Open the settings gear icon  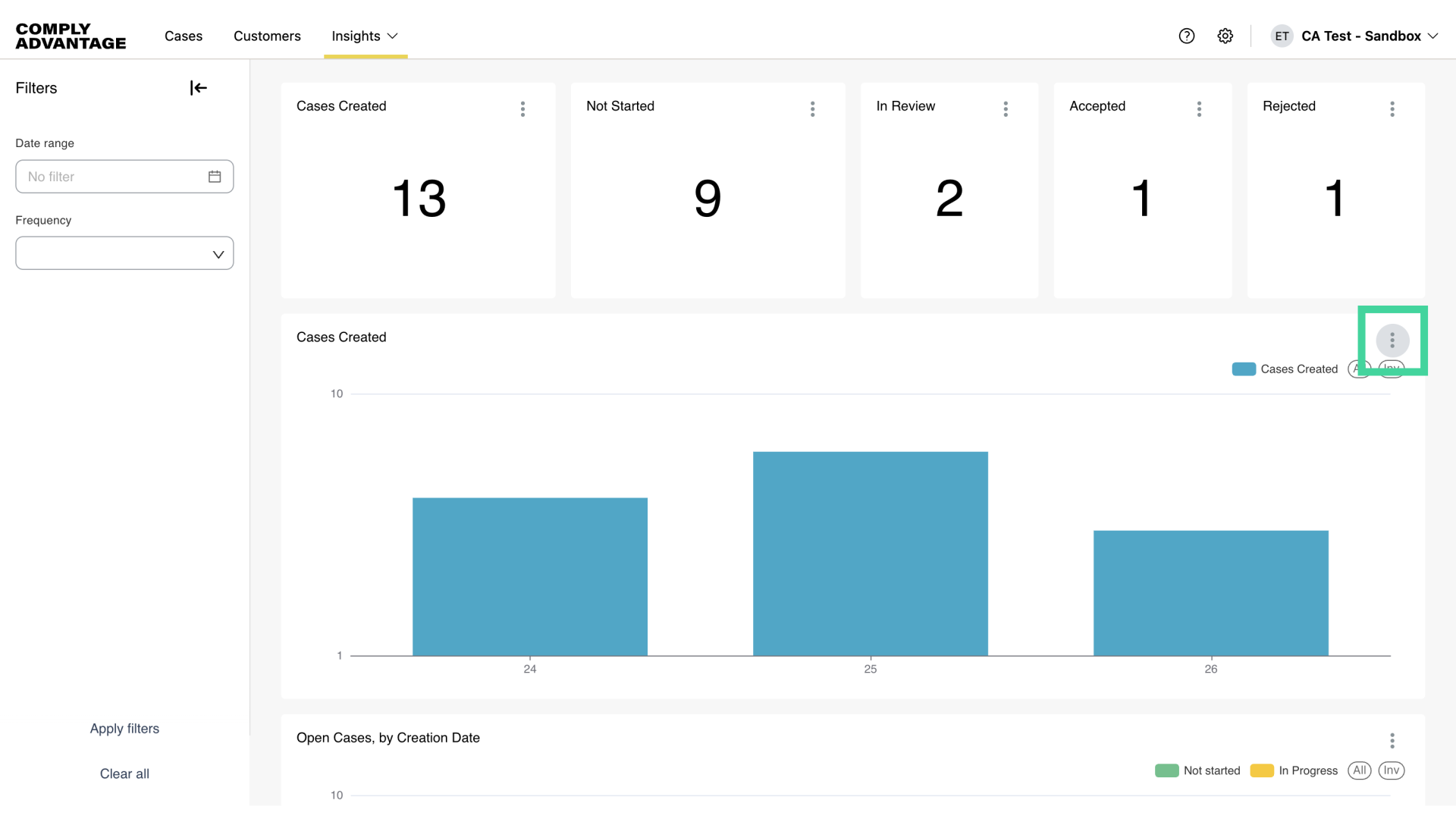click(x=1225, y=36)
